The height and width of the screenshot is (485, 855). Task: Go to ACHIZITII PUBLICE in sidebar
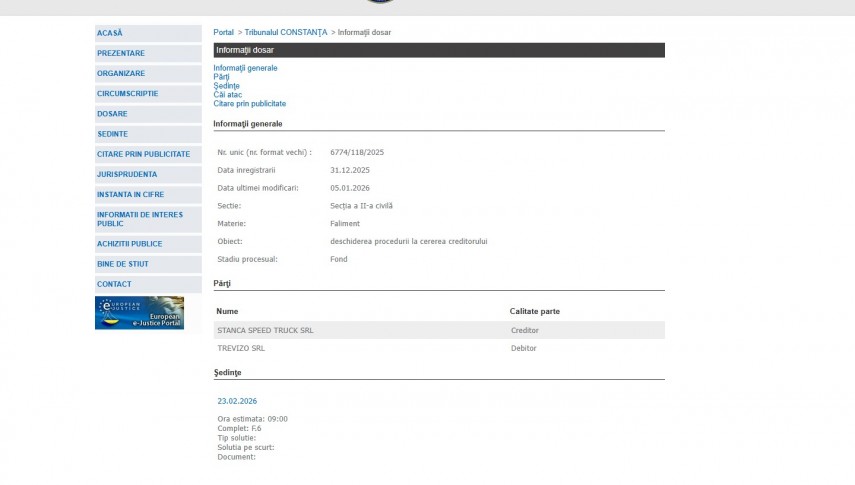[129, 244]
